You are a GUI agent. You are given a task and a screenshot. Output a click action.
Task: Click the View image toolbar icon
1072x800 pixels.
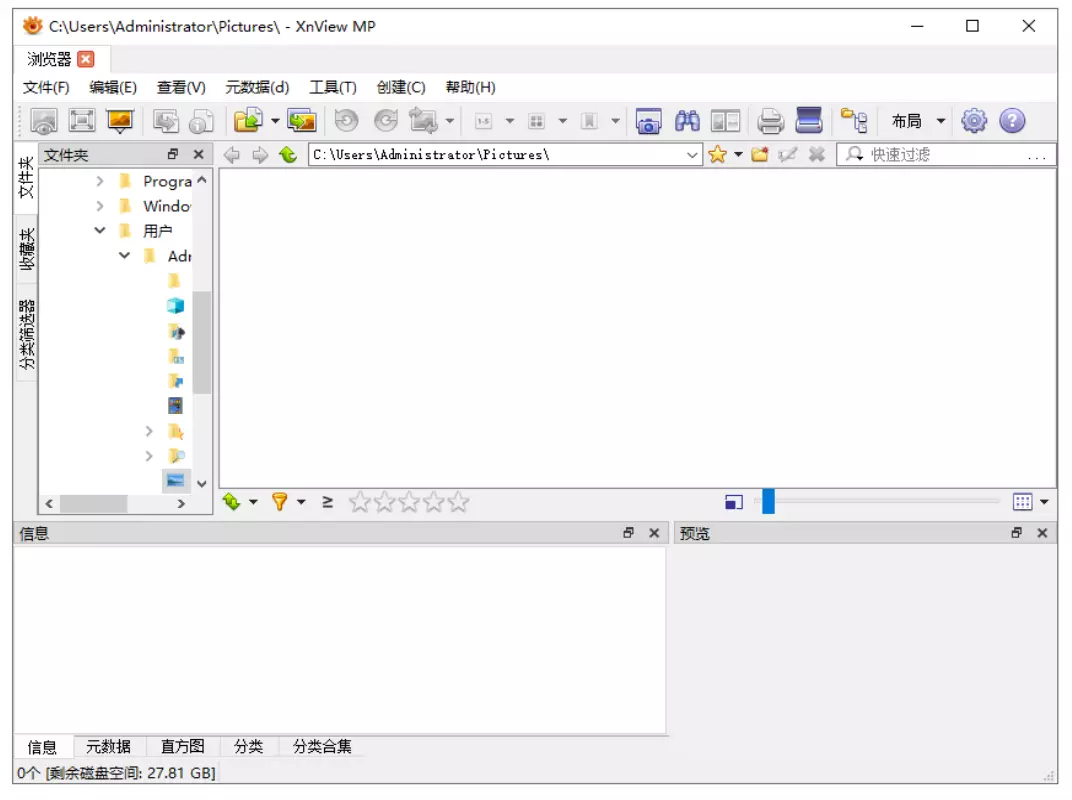(x=44, y=121)
